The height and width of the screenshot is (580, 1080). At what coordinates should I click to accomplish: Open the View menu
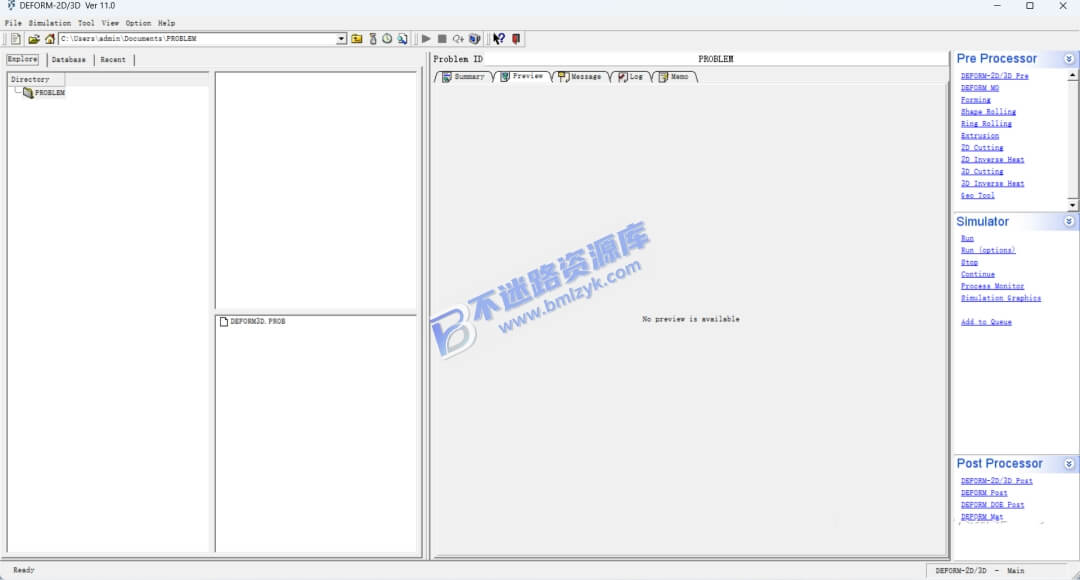click(x=110, y=23)
